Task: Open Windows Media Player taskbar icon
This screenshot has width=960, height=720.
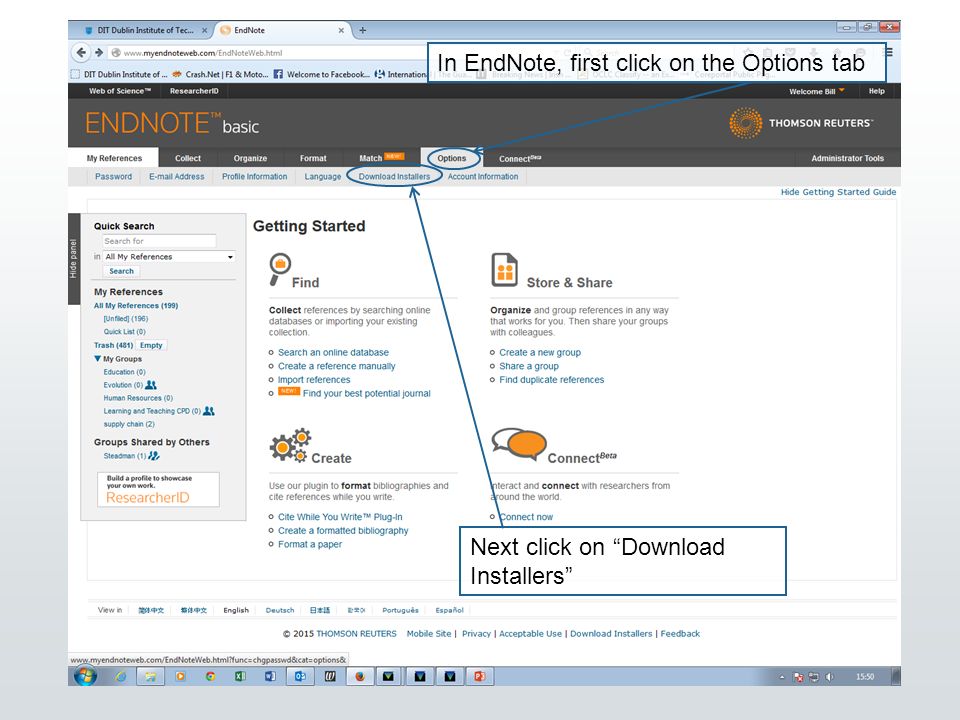Action: click(180, 677)
